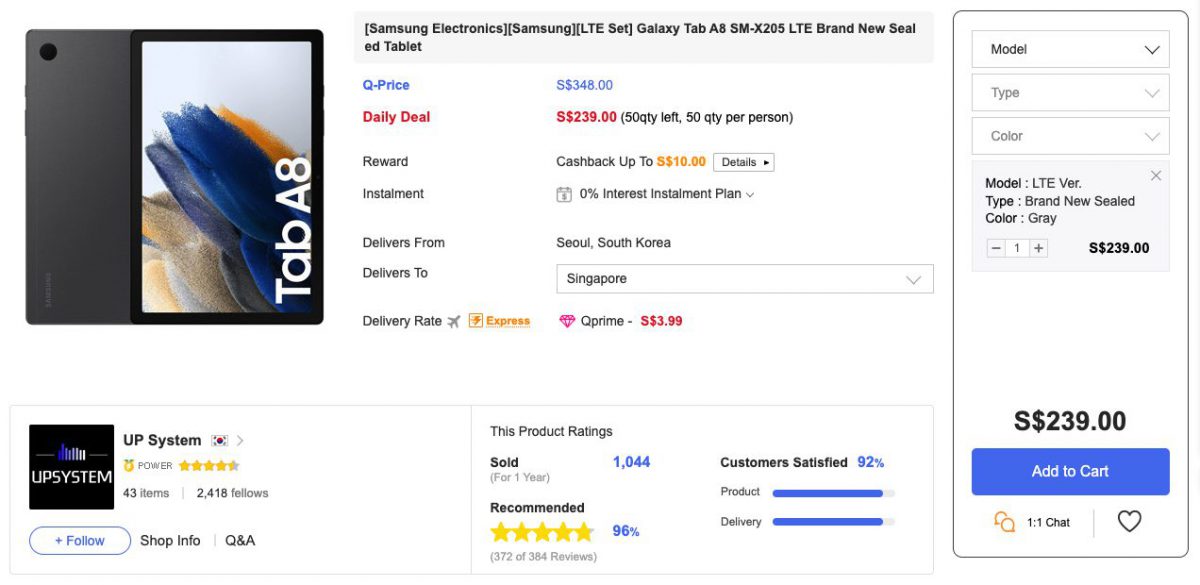Click the Qprime diamond icon
This screenshot has height=585, width=1200.
568,320
